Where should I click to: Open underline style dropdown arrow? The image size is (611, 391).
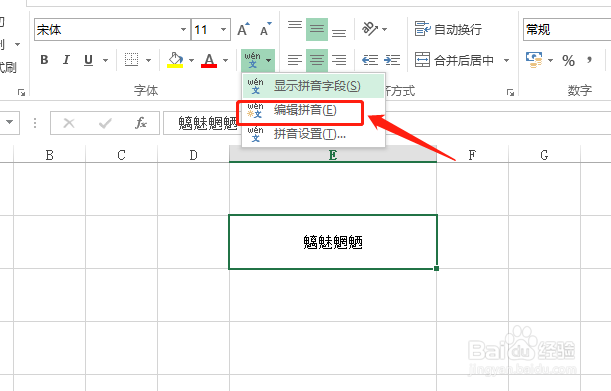click(x=105, y=60)
